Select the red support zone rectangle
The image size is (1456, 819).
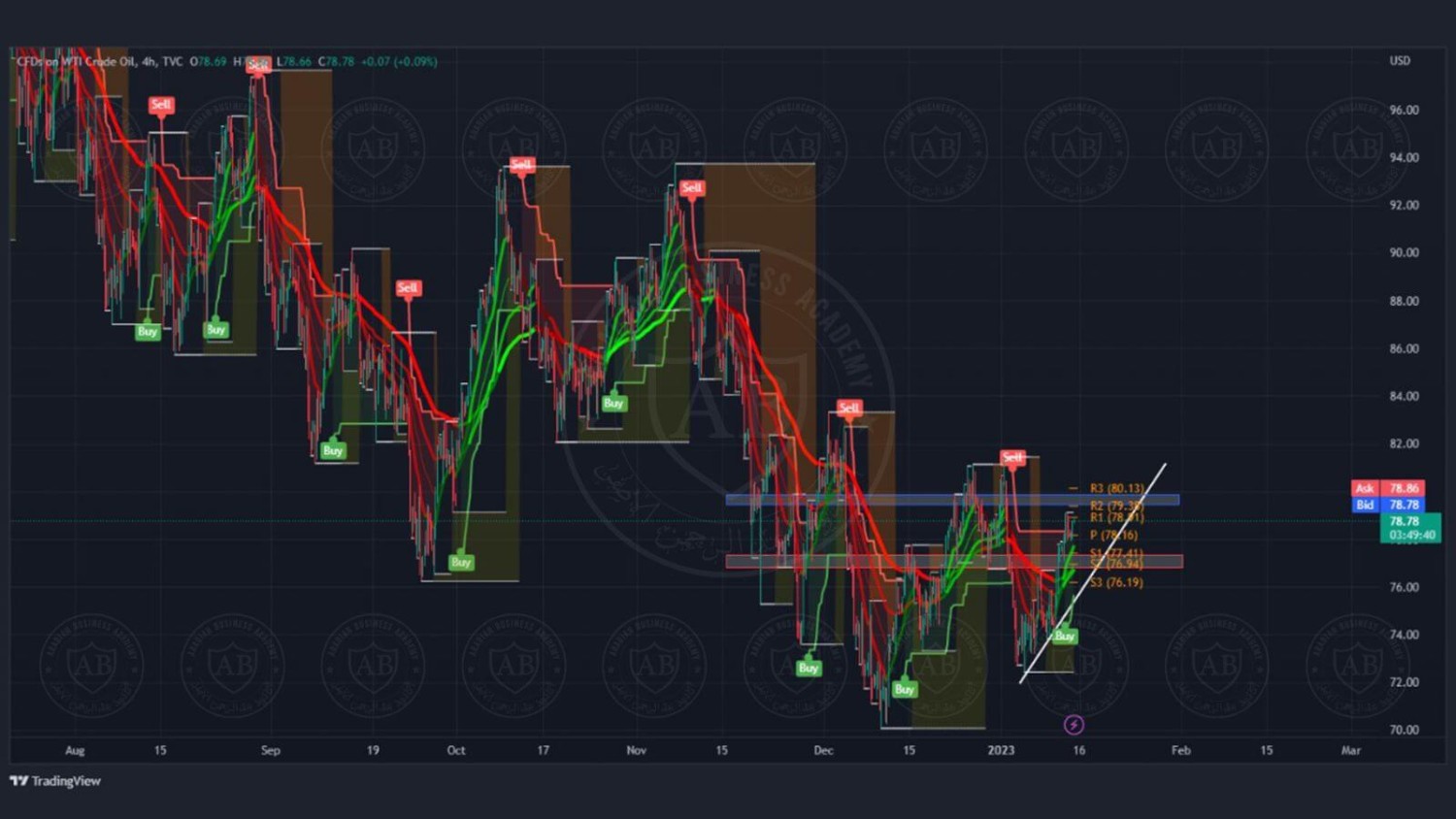pos(954,561)
